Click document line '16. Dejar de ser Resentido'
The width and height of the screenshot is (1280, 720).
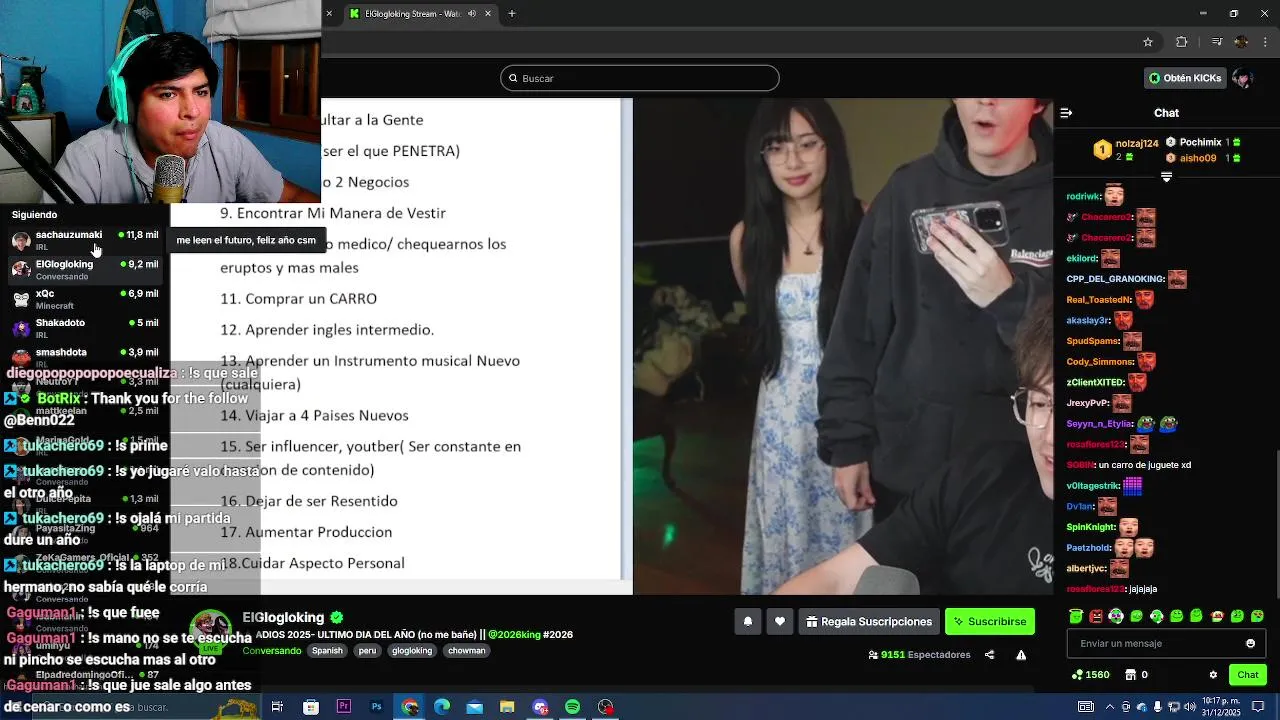309,501
